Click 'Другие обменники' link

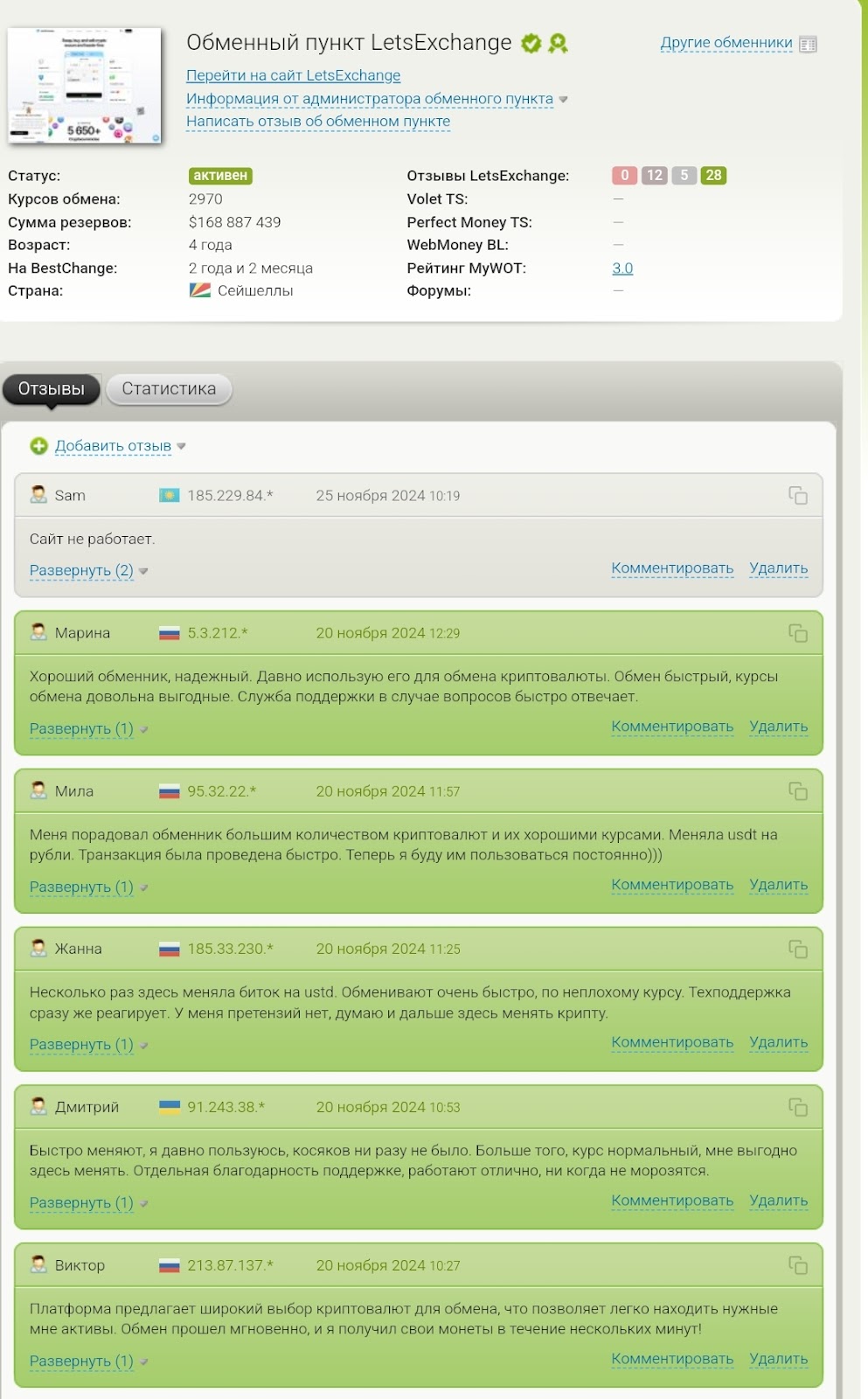[726, 43]
